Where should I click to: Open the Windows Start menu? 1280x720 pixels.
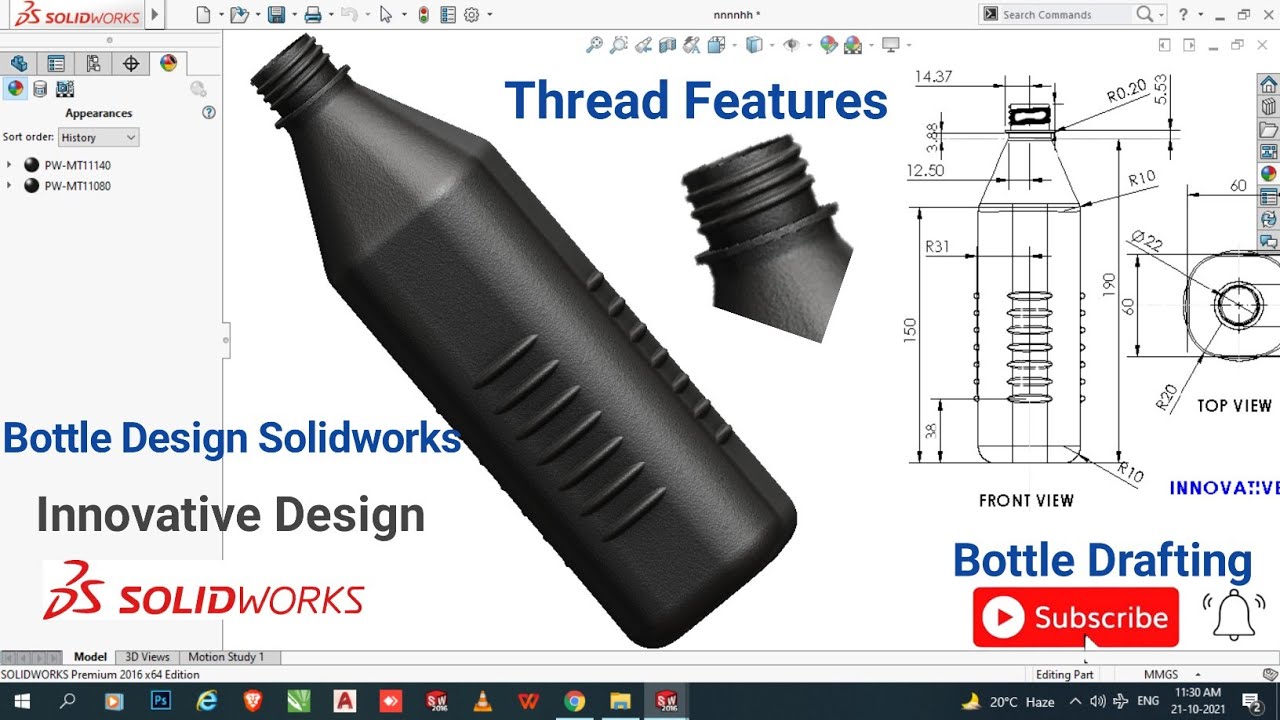(20, 701)
